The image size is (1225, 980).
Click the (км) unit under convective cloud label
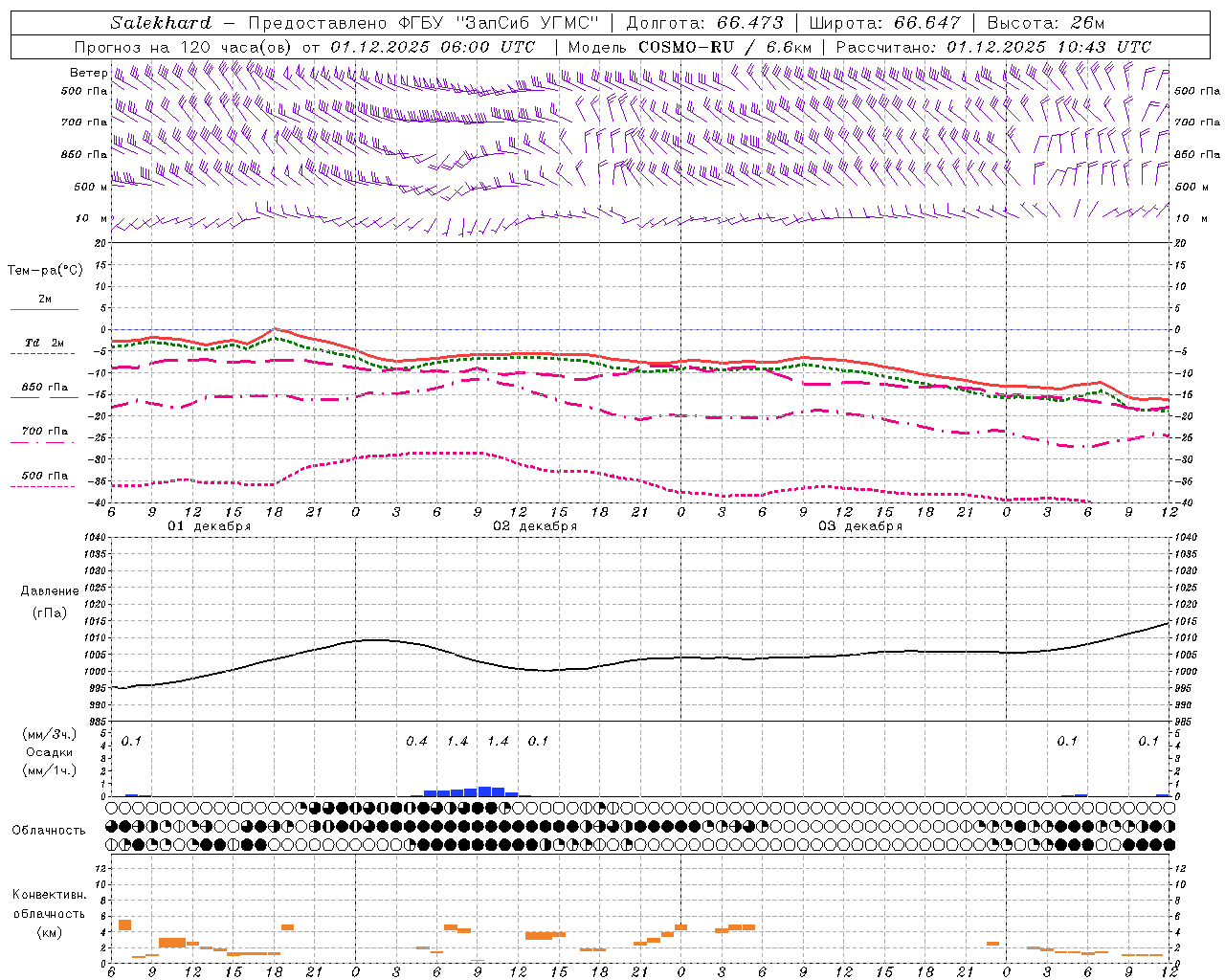point(50,931)
